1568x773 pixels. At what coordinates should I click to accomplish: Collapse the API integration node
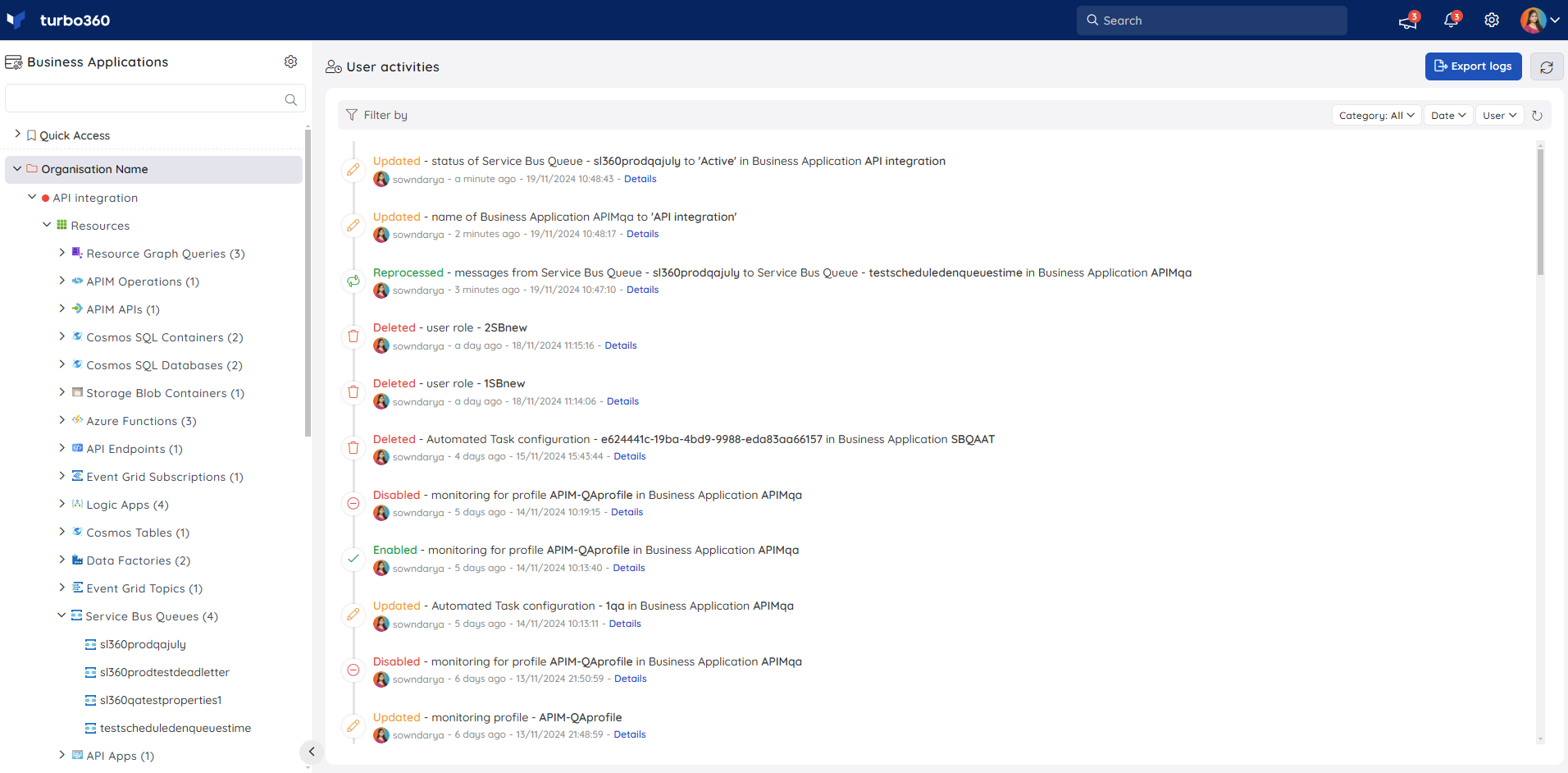pos(32,197)
